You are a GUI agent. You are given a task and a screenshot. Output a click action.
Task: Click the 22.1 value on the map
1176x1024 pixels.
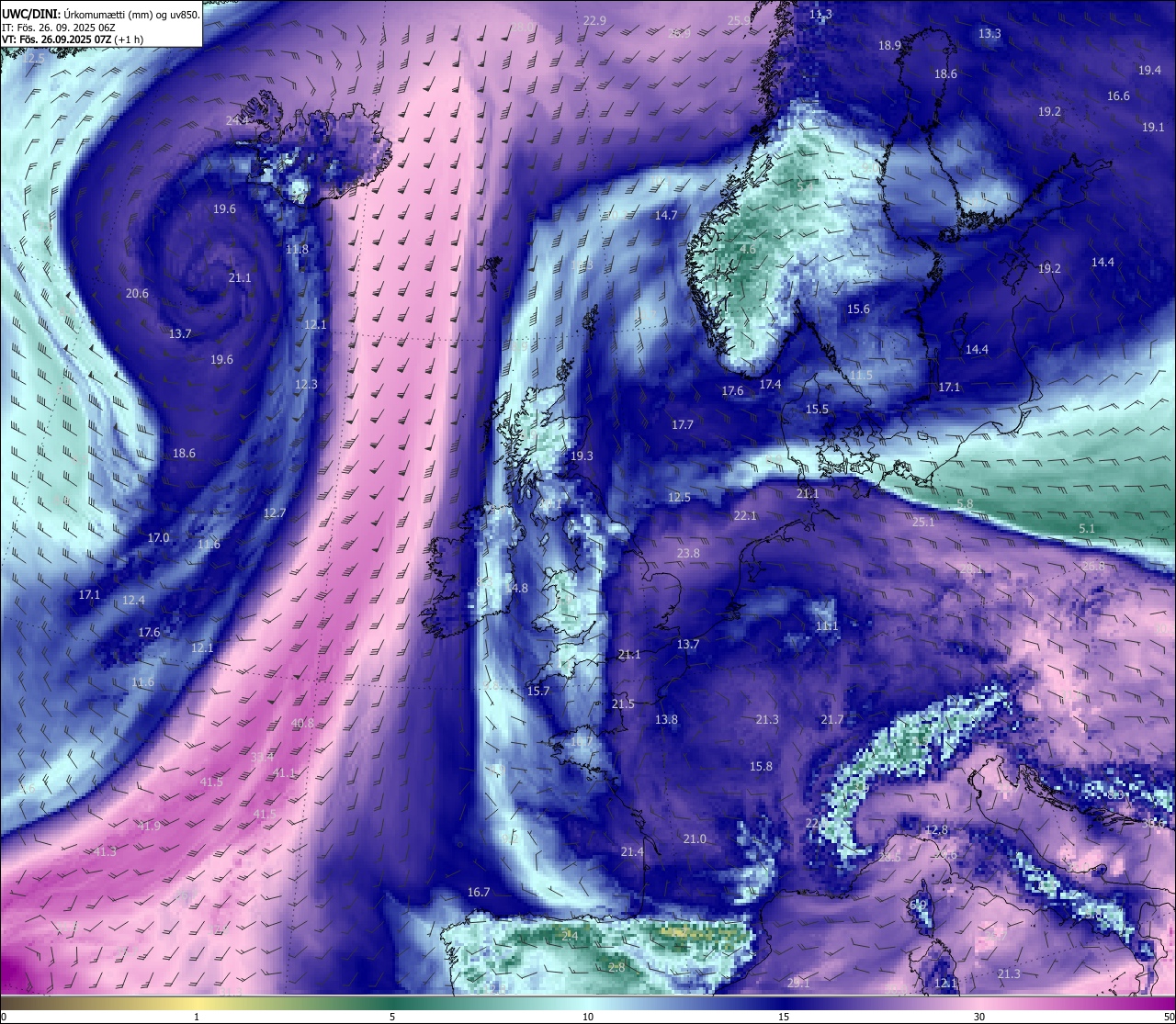coord(745,515)
